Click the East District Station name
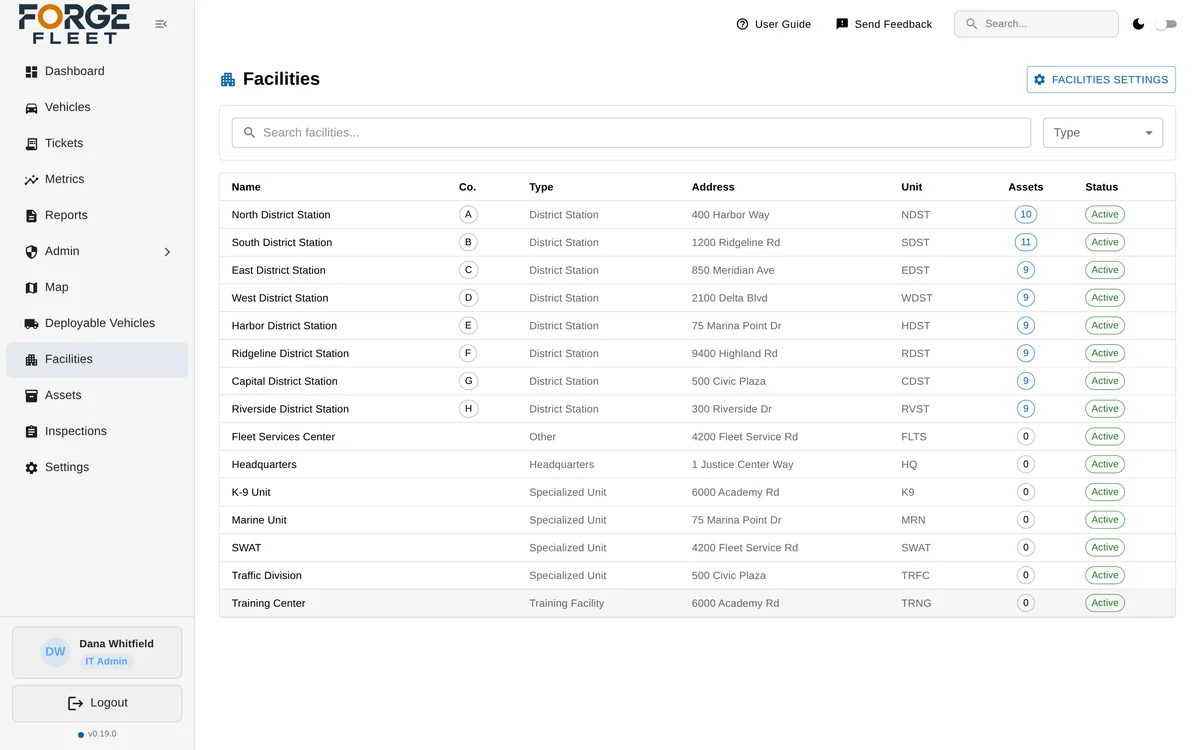 tap(278, 270)
